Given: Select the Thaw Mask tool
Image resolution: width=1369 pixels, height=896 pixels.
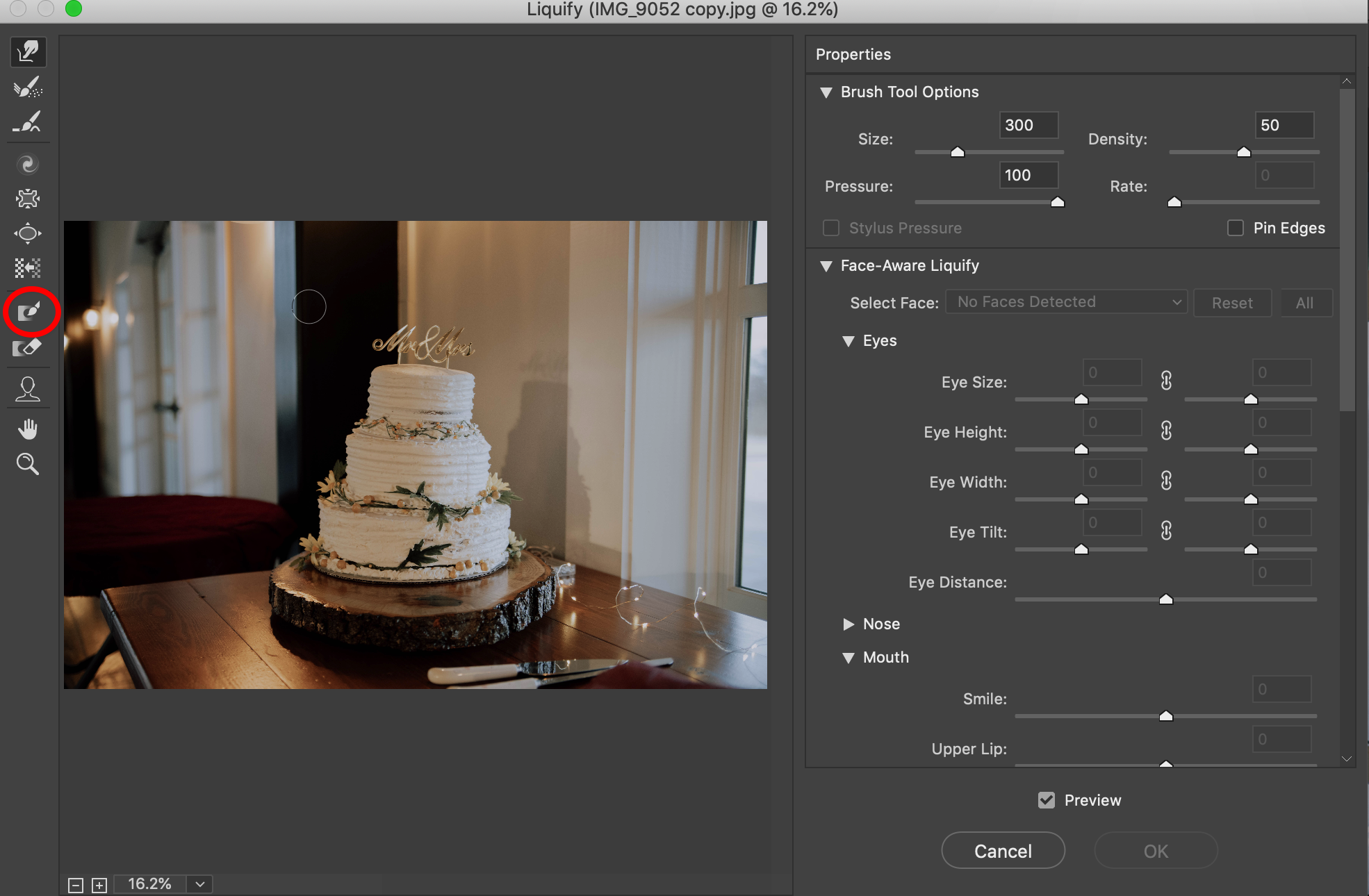Looking at the screenshot, I should [28, 347].
